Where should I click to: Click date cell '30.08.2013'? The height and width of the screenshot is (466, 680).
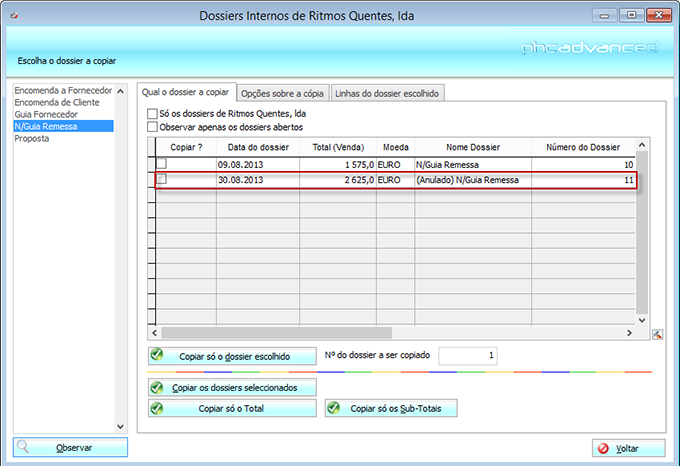tap(258, 180)
